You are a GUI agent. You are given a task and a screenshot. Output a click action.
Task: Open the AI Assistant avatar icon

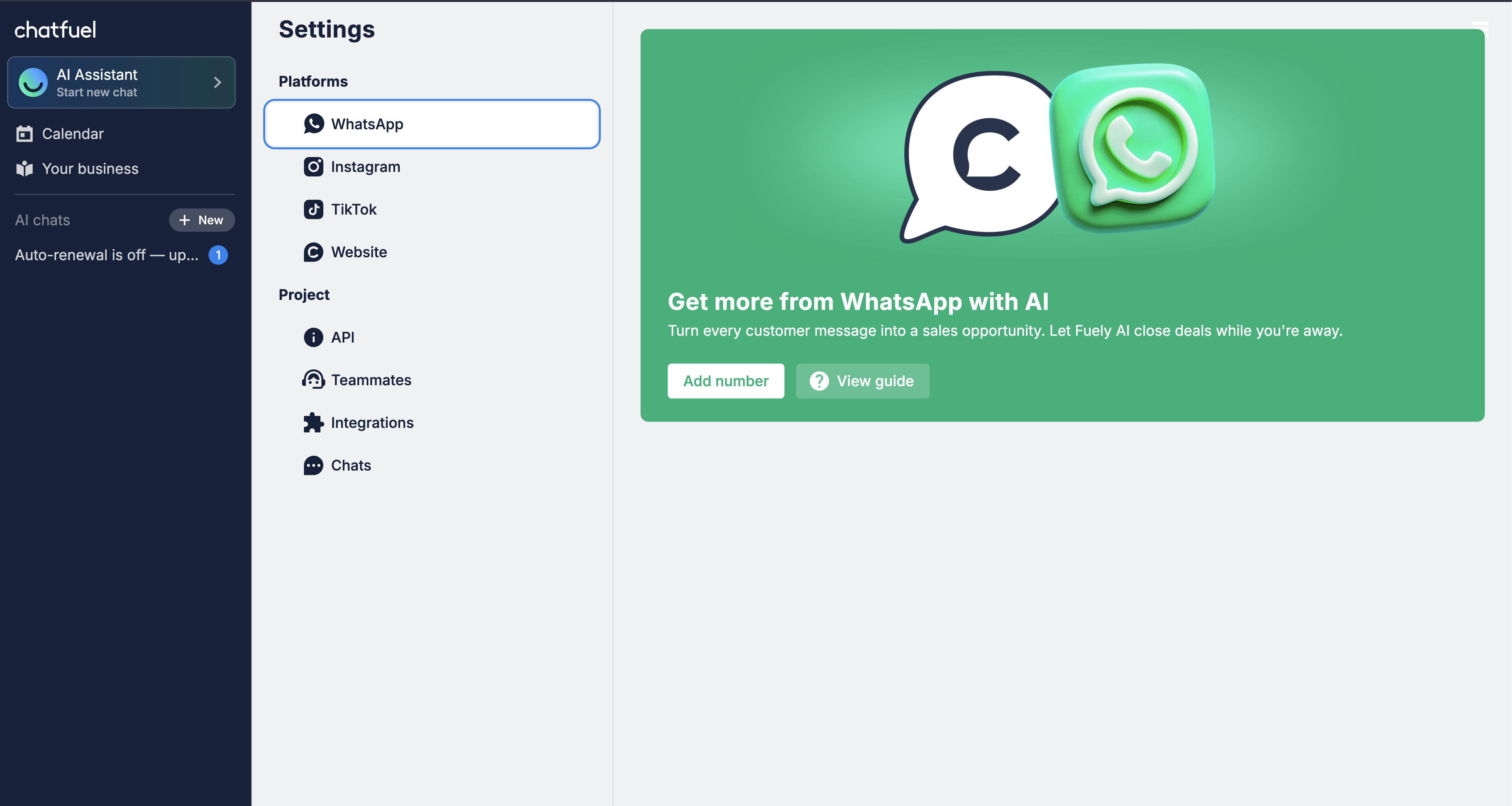point(33,83)
